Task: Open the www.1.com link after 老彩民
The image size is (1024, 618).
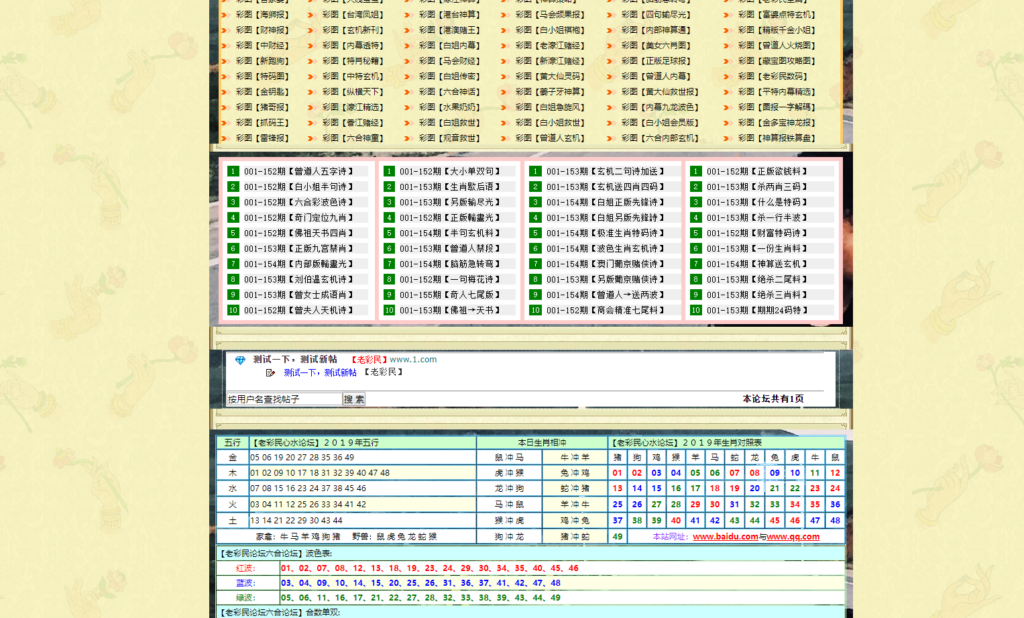Action: coord(412,359)
